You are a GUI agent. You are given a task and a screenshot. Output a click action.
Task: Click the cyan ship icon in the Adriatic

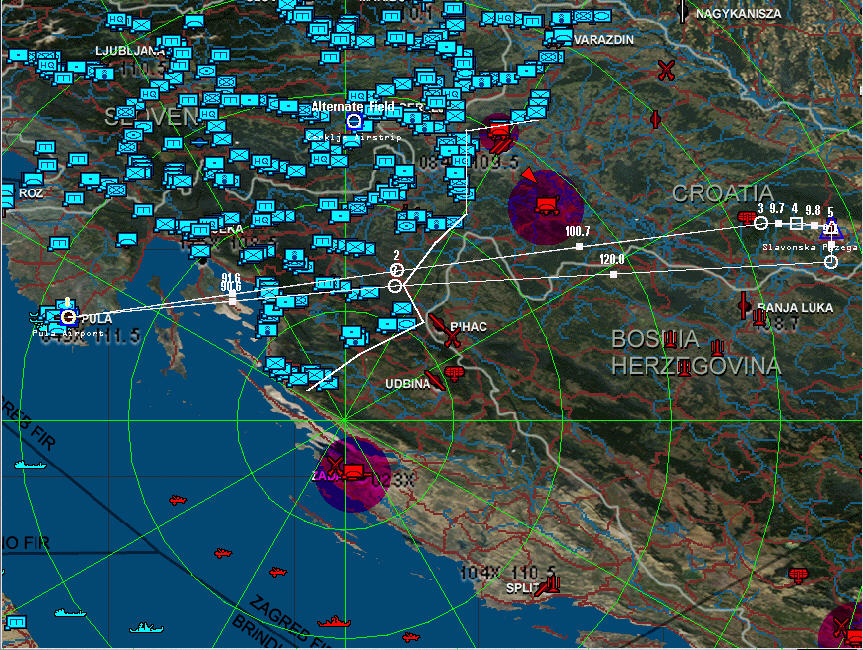(29, 465)
